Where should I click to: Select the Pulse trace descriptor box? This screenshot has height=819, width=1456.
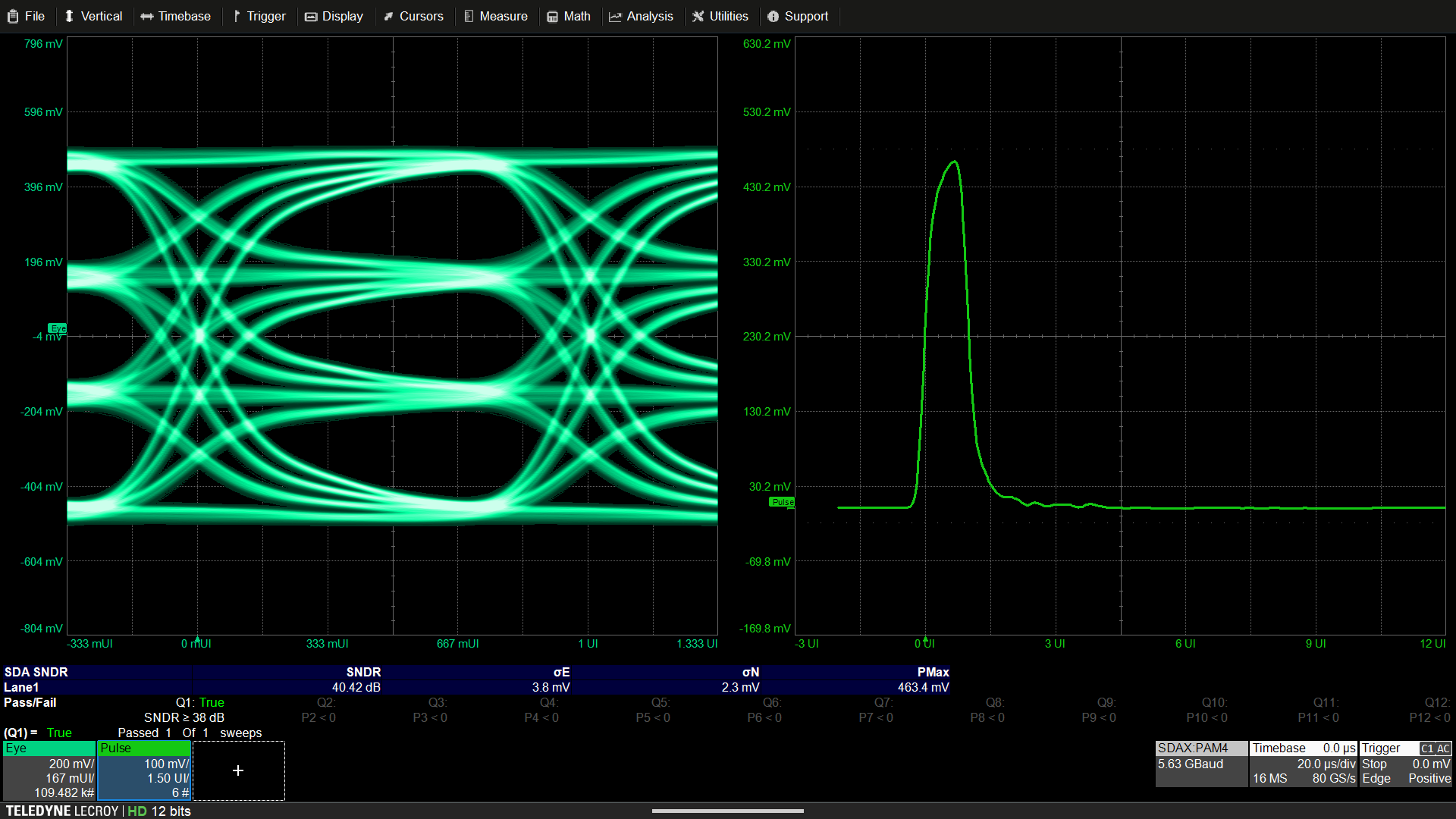144,770
